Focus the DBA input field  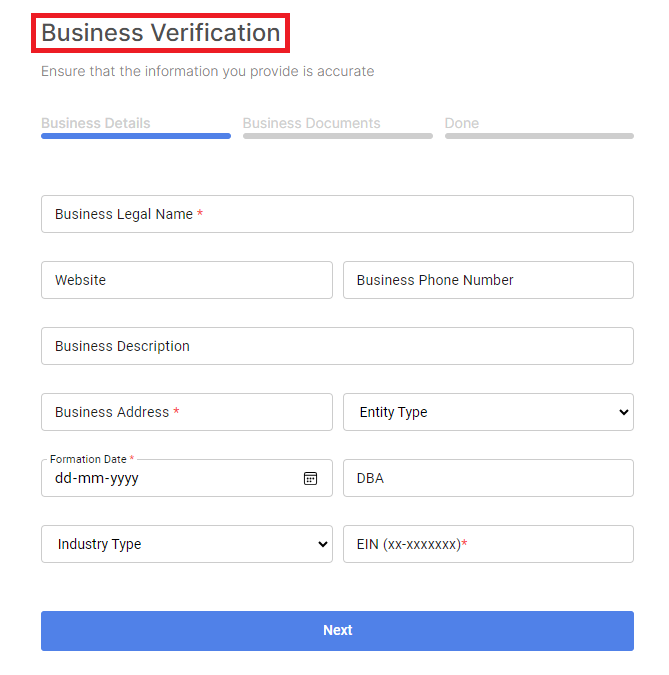point(488,478)
